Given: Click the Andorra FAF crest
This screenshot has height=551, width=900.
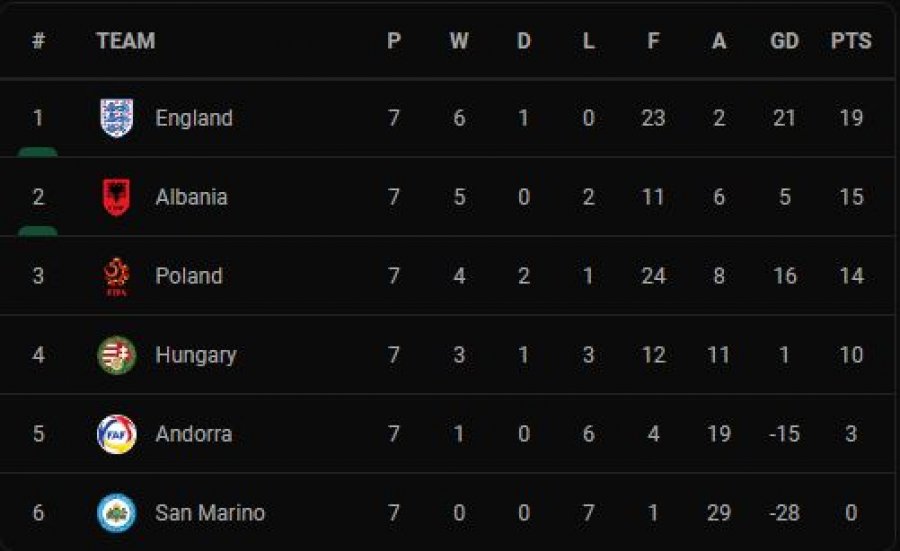Looking at the screenshot, I should pos(117,434).
